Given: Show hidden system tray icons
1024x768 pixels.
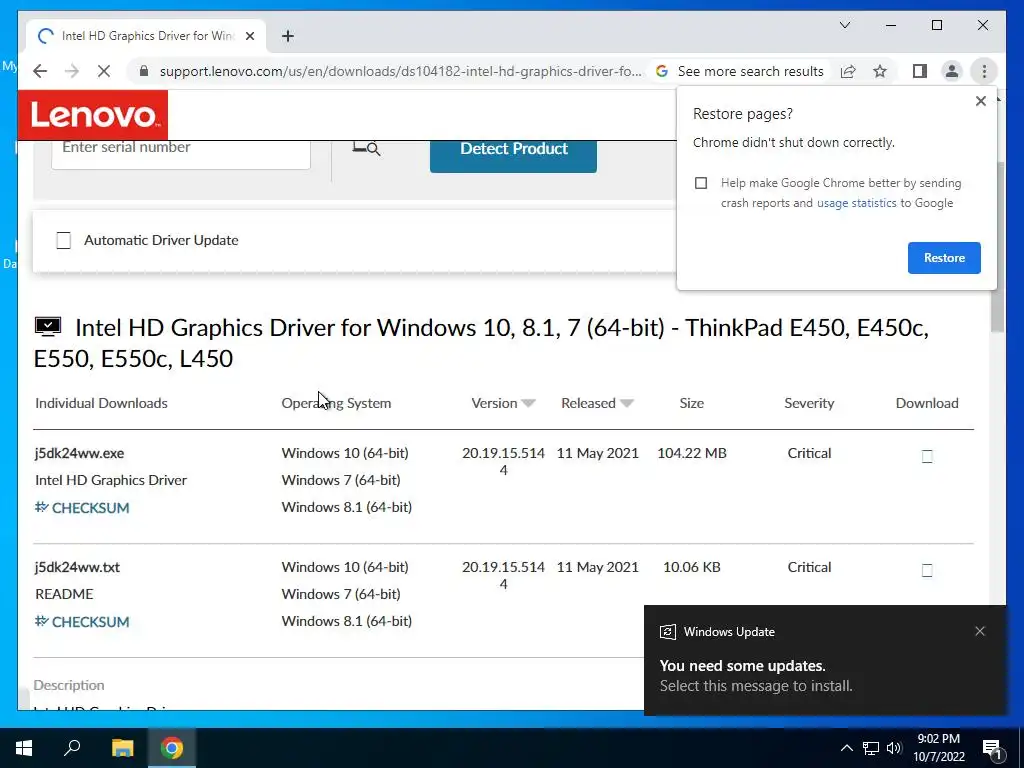Looking at the screenshot, I should (x=846, y=748).
